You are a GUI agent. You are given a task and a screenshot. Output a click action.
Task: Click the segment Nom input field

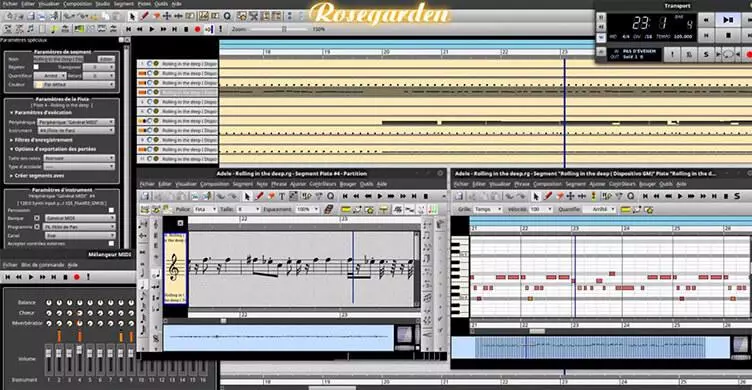59,59
